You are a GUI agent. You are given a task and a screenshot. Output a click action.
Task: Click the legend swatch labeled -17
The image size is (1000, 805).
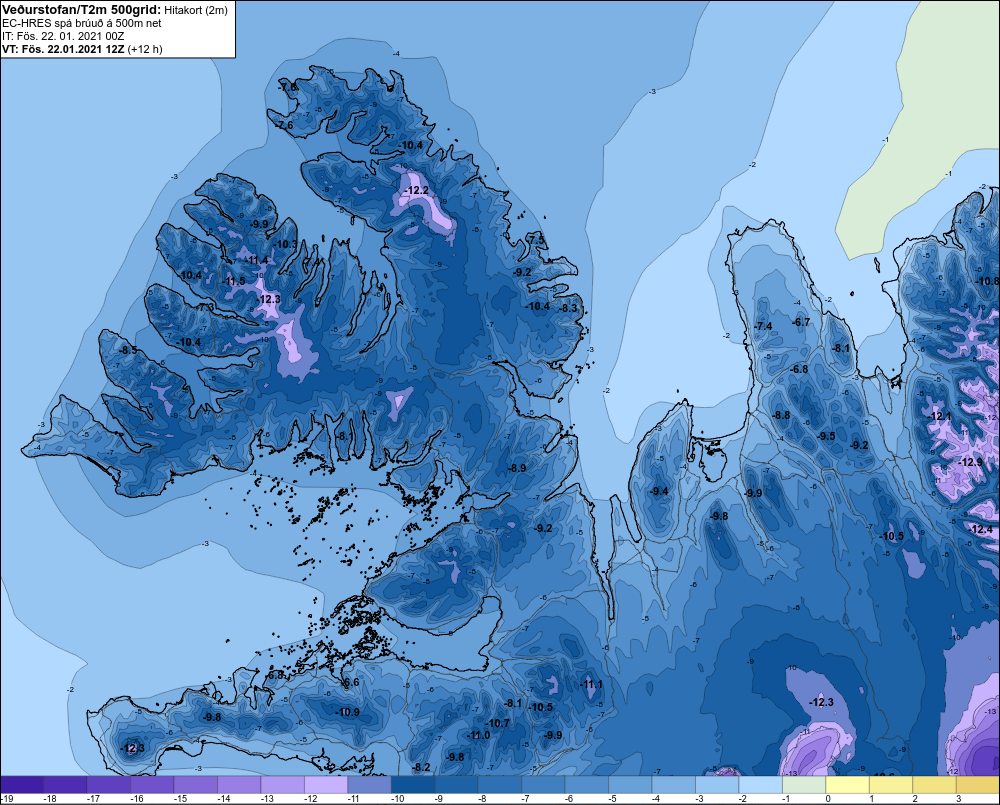tap(108, 785)
